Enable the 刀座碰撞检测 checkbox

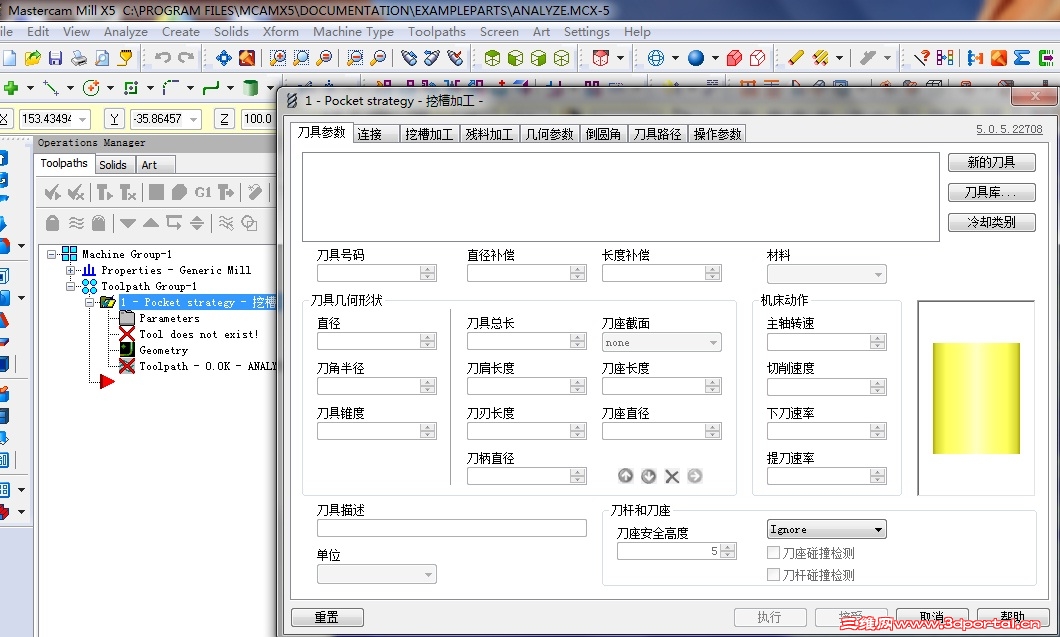774,552
